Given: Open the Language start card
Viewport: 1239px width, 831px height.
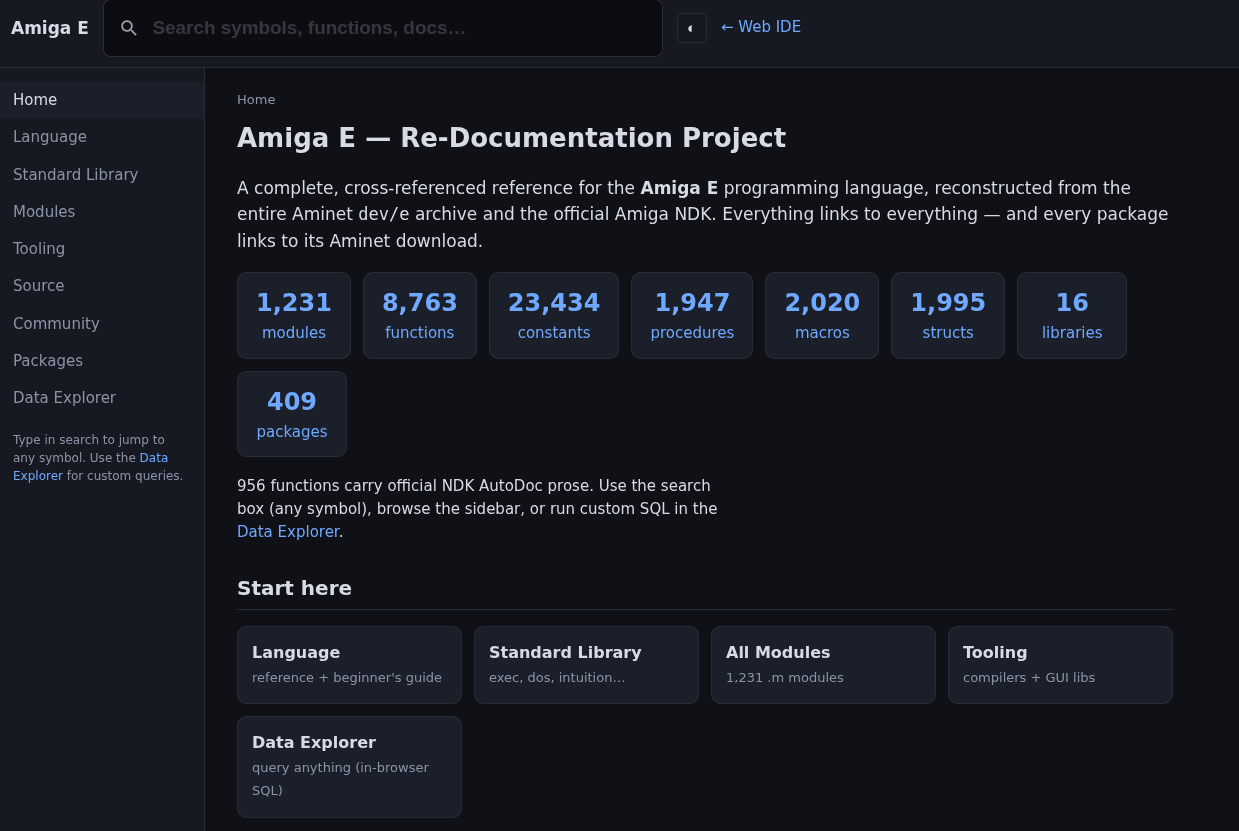Looking at the screenshot, I should pyautogui.click(x=349, y=665).
